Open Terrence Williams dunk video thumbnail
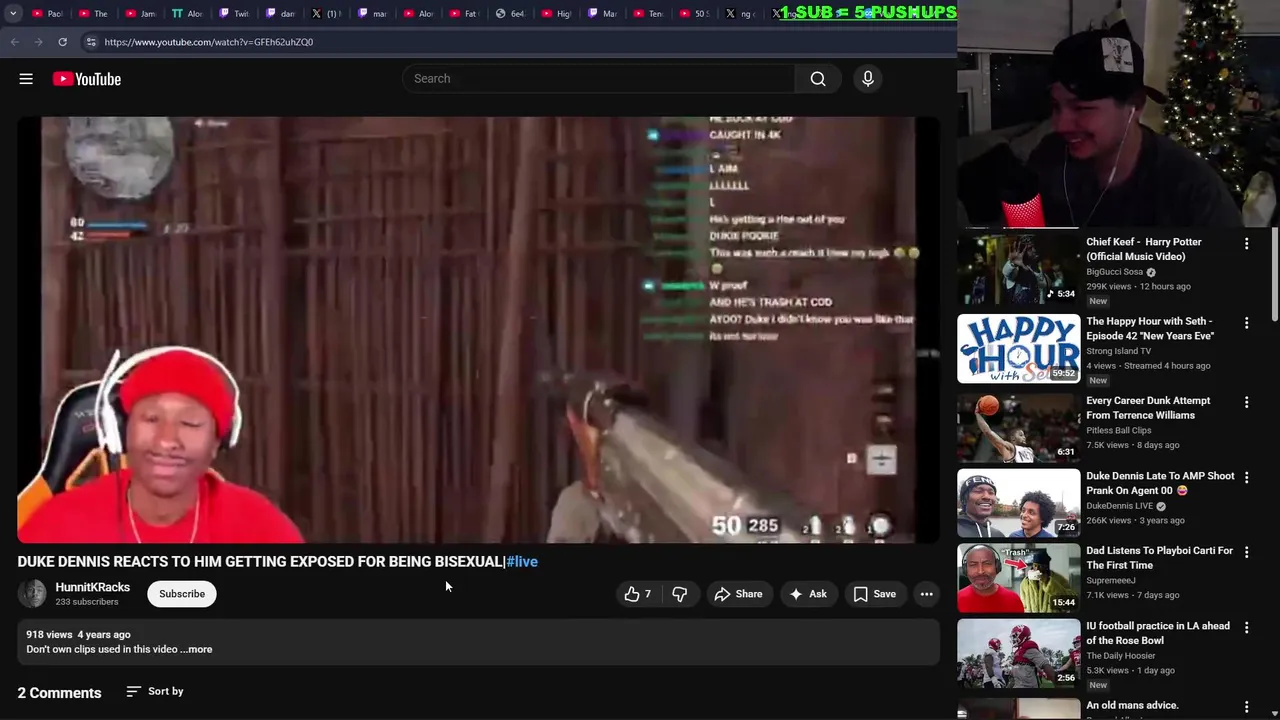Viewport: 1280px width, 720px height. tap(1018, 428)
